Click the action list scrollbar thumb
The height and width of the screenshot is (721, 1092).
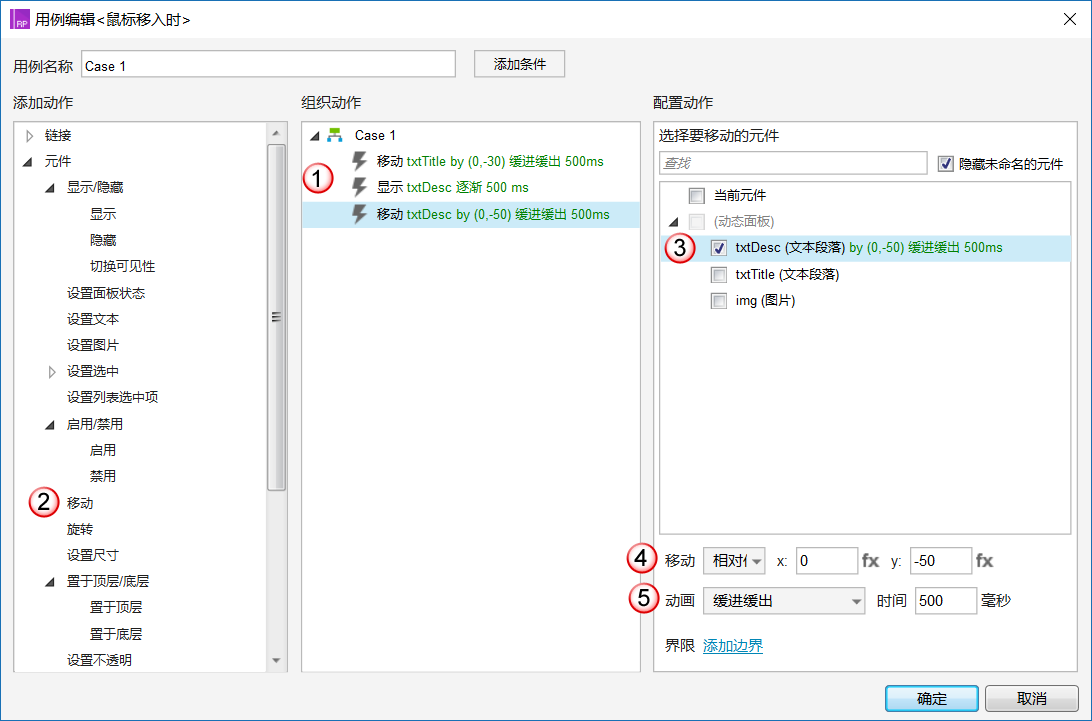(x=276, y=318)
